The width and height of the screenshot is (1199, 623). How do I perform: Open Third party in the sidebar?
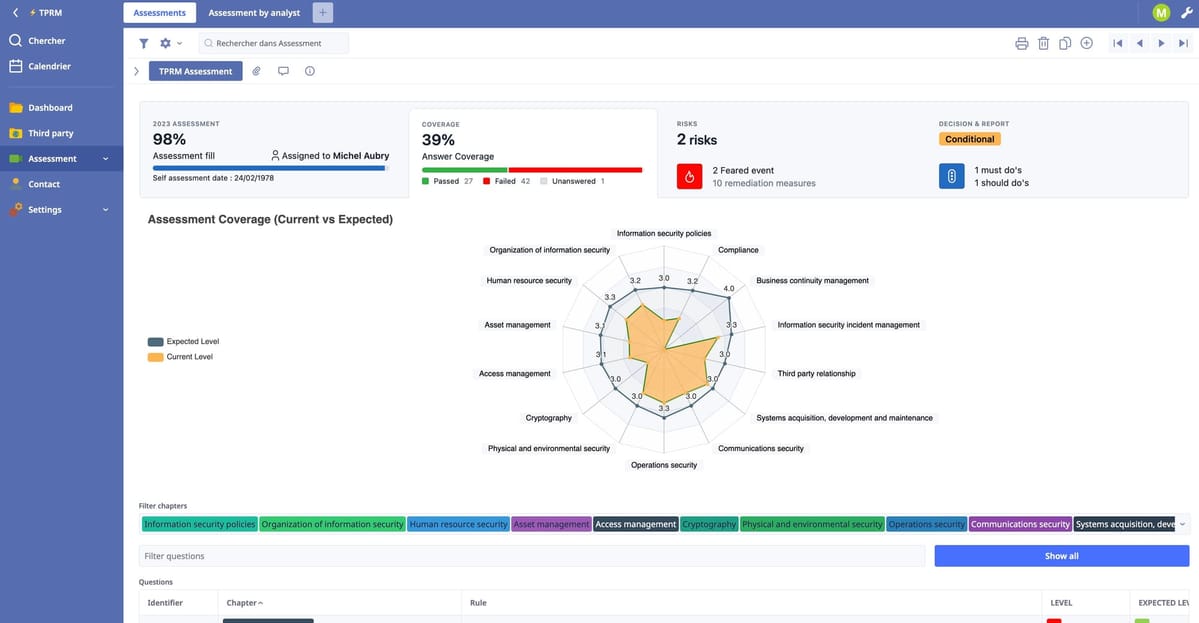point(50,133)
